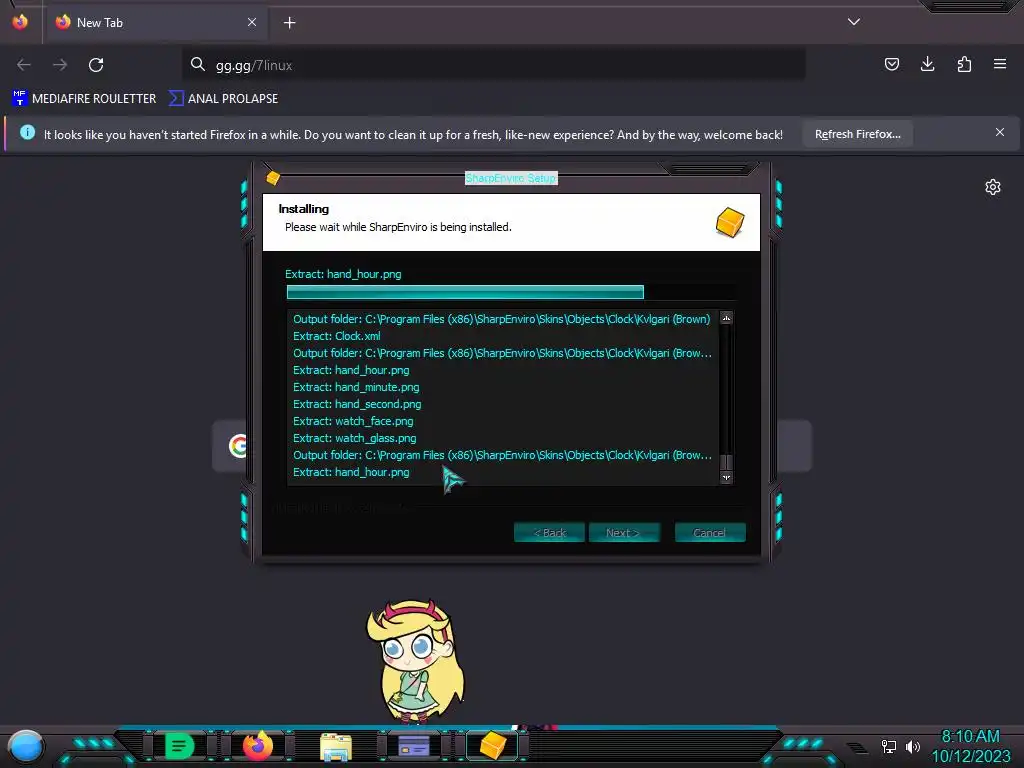Select the New Tab browser tab

coord(157,22)
